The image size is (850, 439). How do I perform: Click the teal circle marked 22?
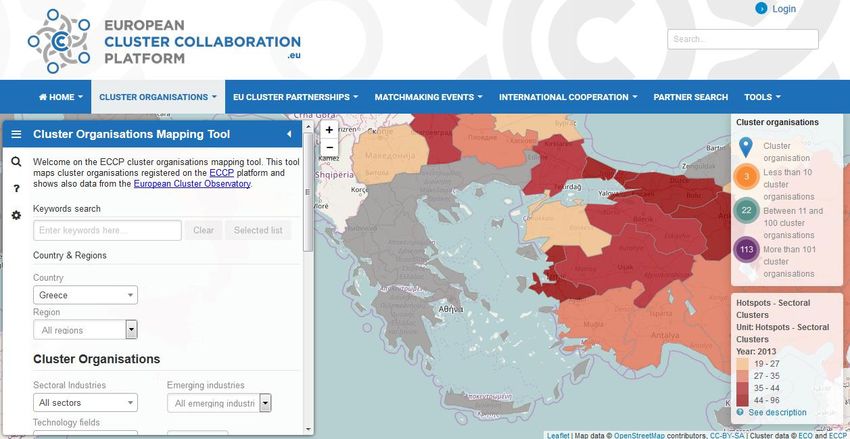tap(746, 210)
